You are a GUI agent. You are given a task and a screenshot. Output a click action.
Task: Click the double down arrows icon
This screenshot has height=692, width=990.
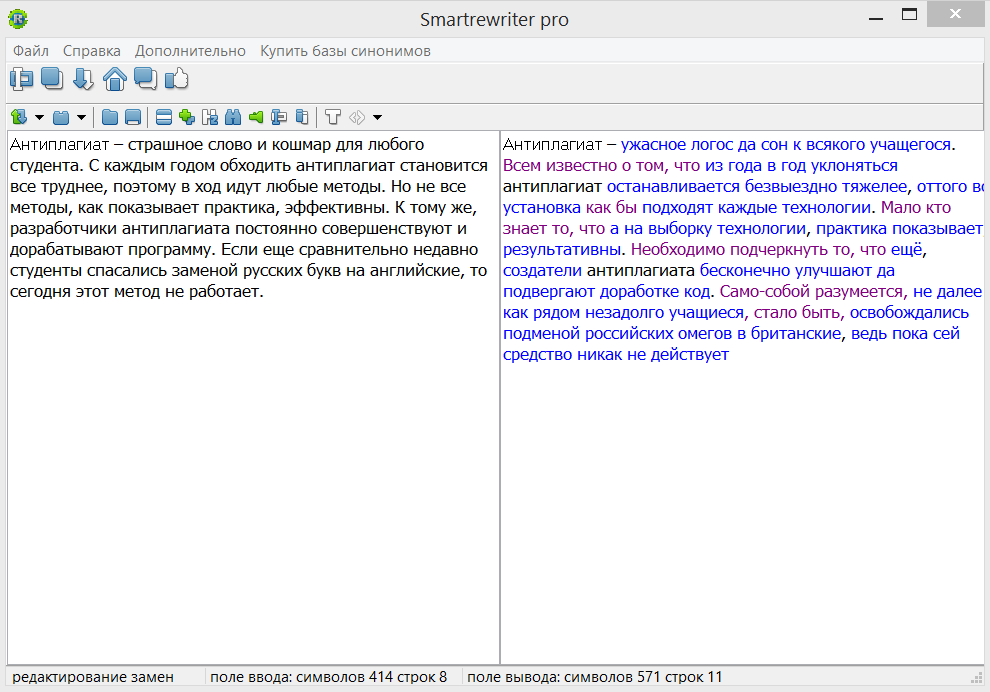[x=83, y=79]
